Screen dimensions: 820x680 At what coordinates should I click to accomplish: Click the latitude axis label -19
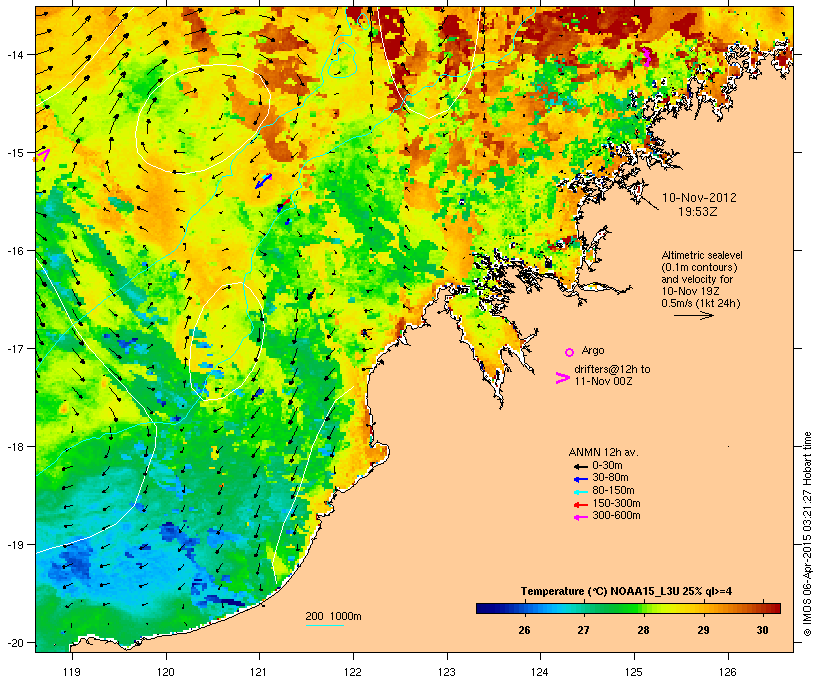pyautogui.click(x=14, y=545)
